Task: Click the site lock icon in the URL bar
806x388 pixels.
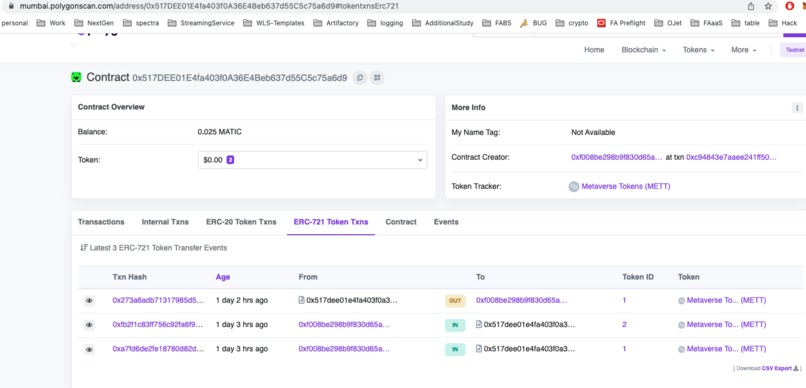Action: click(12, 6)
